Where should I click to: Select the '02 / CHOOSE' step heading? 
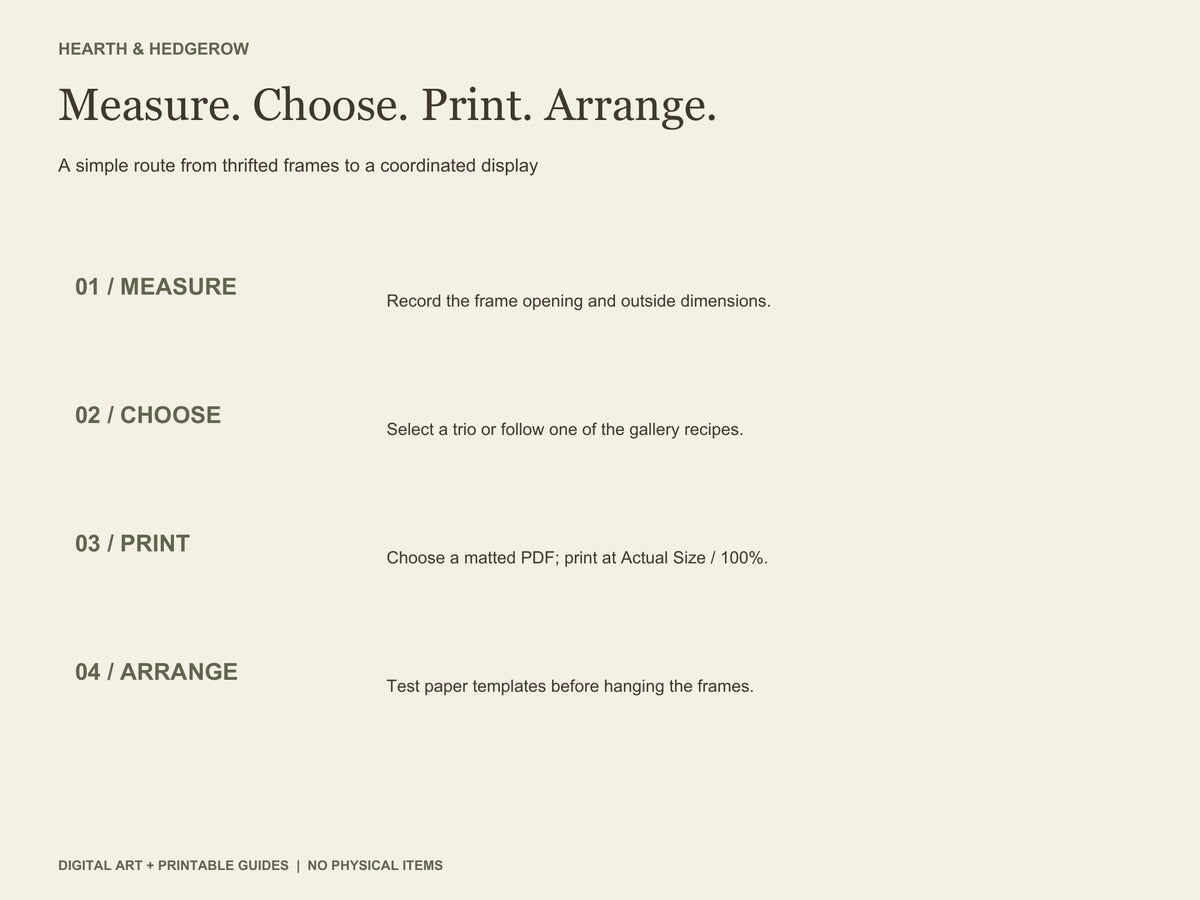(148, 415)
